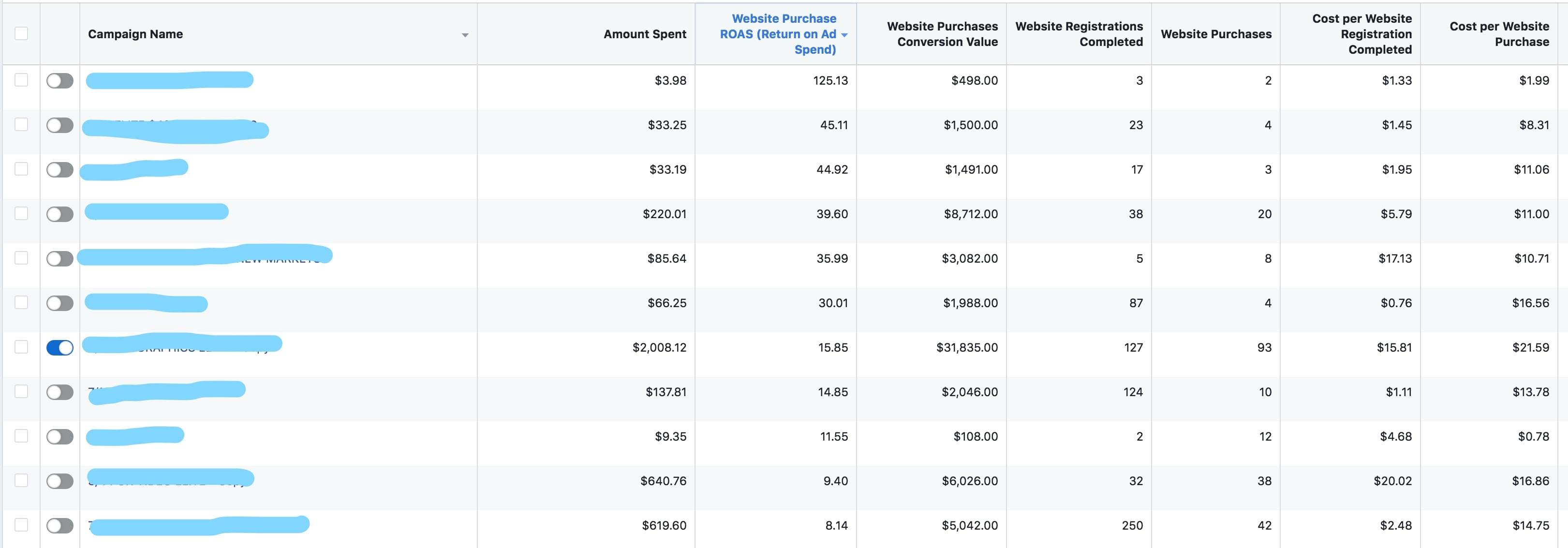Screen dimensions: 1568x548
Task: Click the website purchases count 42
Action: click(1264, 525)
